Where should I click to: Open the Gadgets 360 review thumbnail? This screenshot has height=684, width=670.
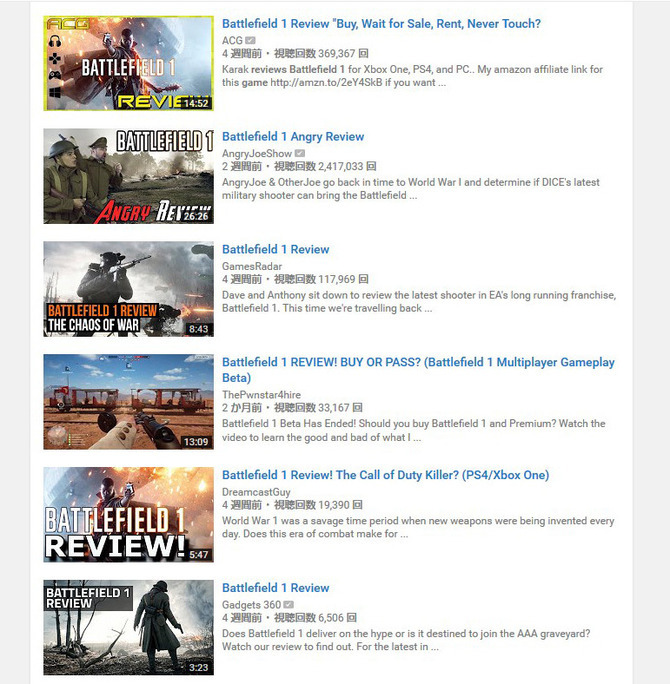128,628
